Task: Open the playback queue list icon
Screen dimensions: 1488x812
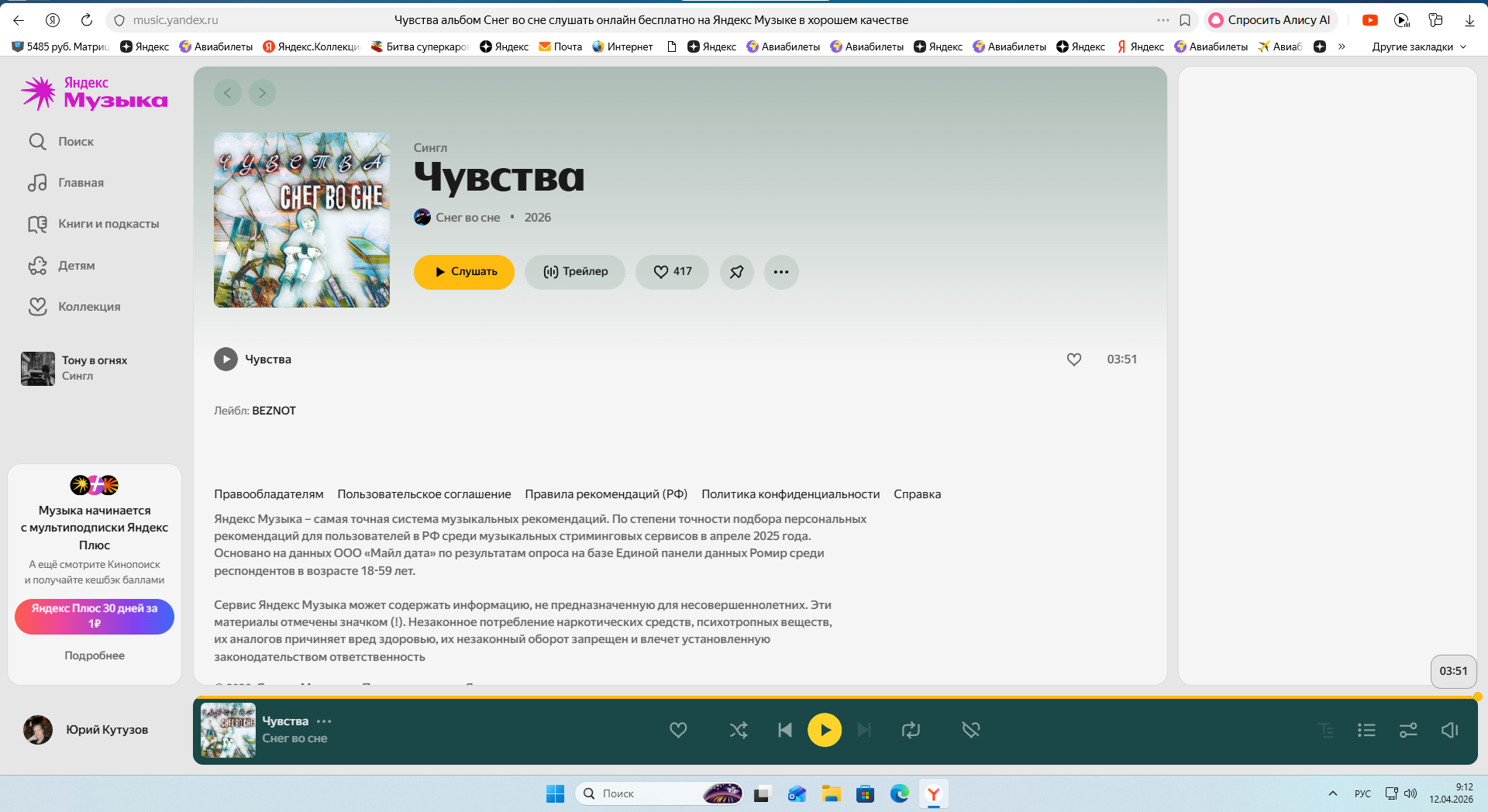Action: coord(1366,730)
